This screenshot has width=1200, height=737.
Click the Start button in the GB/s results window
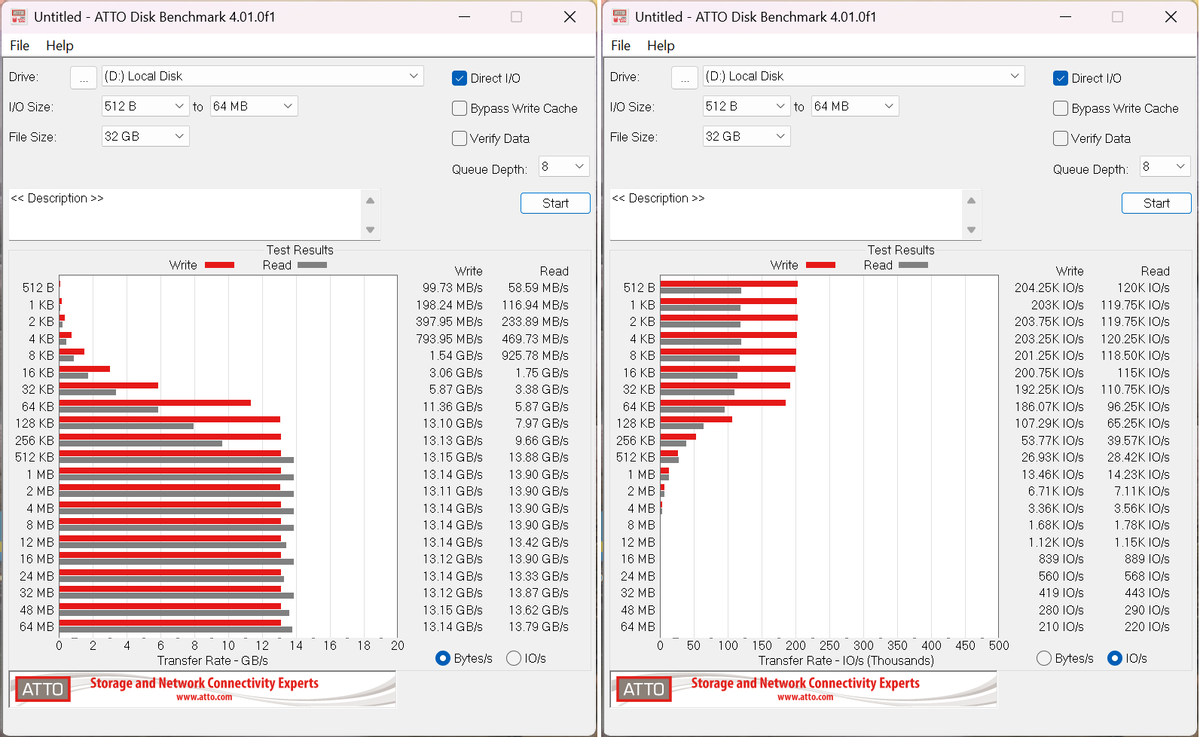pos(555,203)
